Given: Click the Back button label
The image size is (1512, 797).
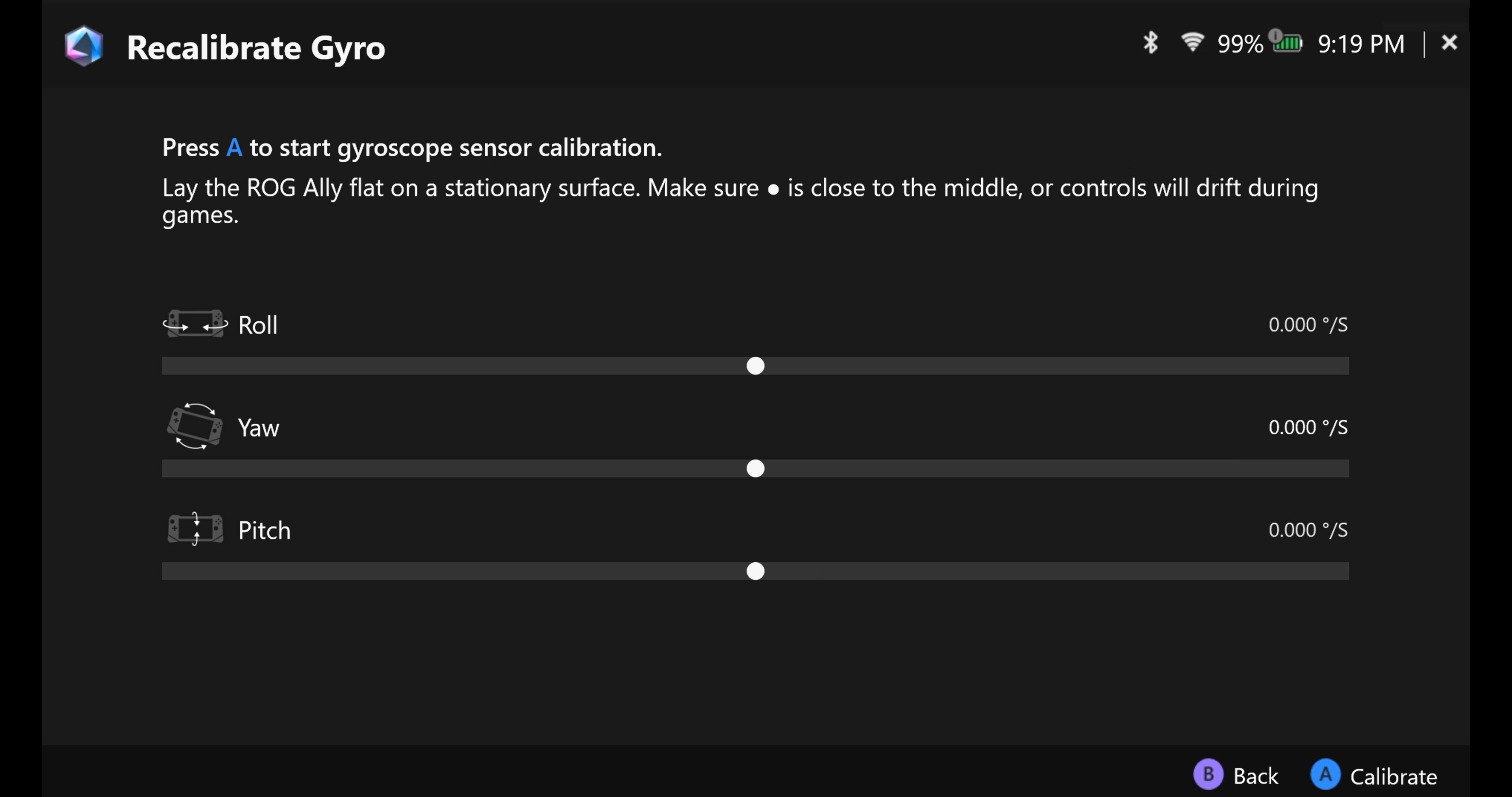Looking at the screenshot, I should coord(1255,776).
